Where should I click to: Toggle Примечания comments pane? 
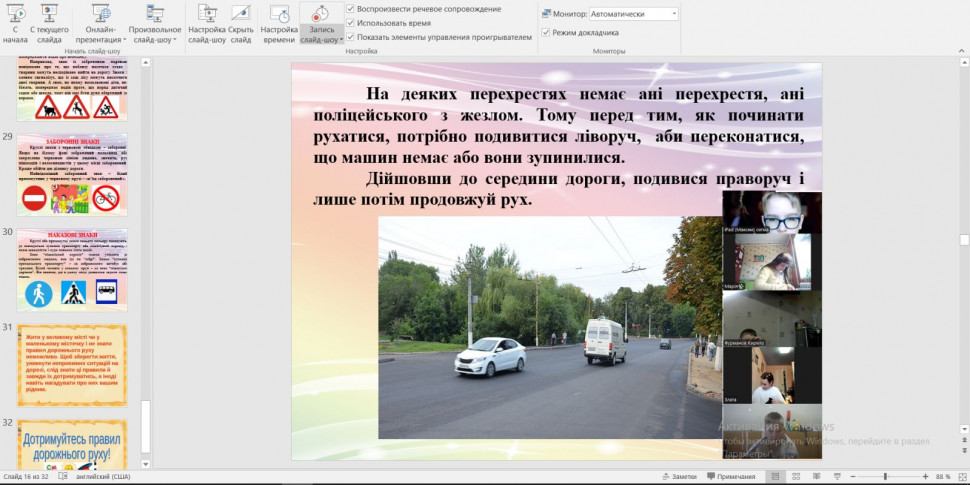click(x=731, y=476)
